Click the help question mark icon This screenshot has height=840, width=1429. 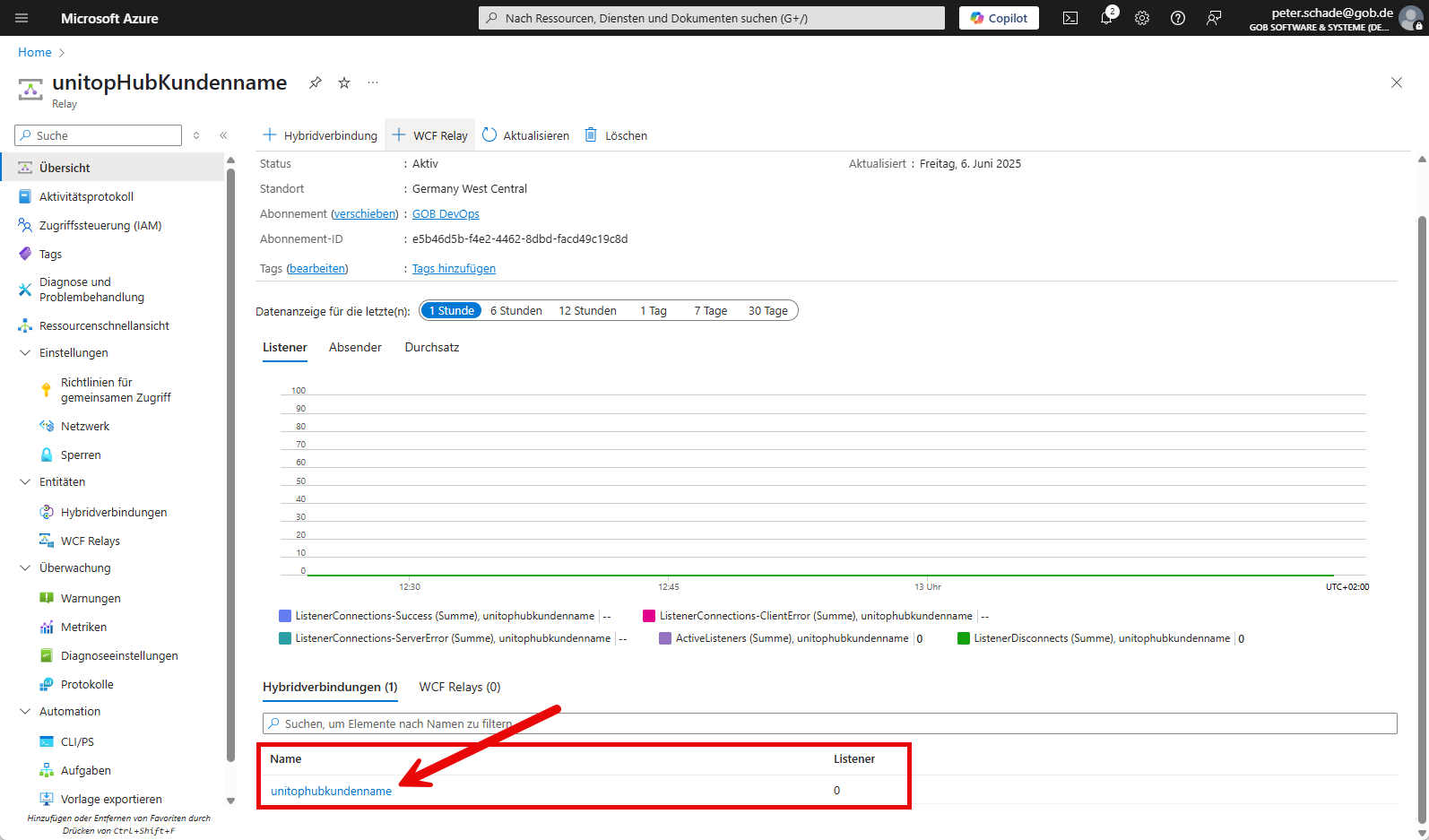[1178, 18]
